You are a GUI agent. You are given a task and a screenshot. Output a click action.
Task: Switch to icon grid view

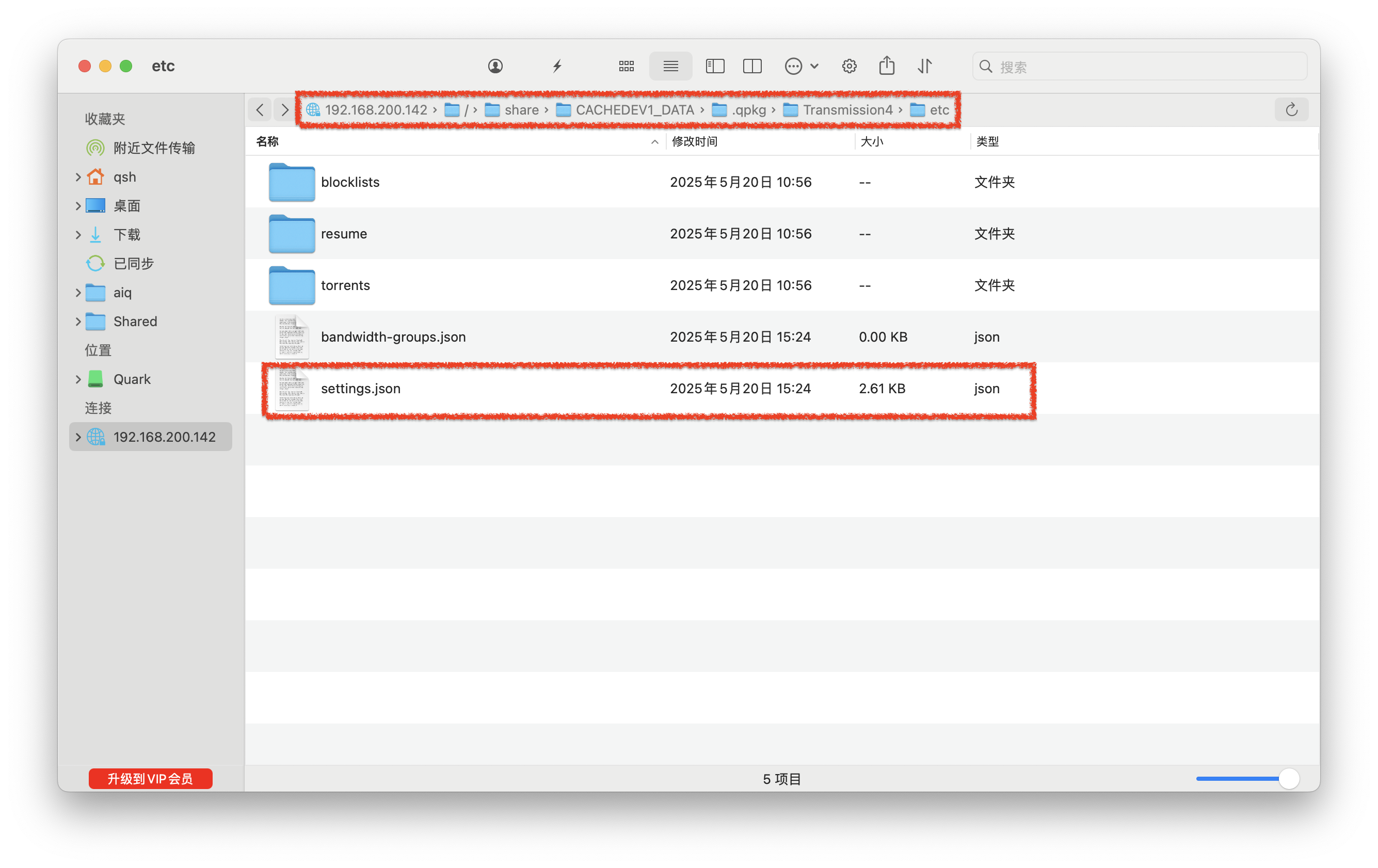tap(626, 67)
